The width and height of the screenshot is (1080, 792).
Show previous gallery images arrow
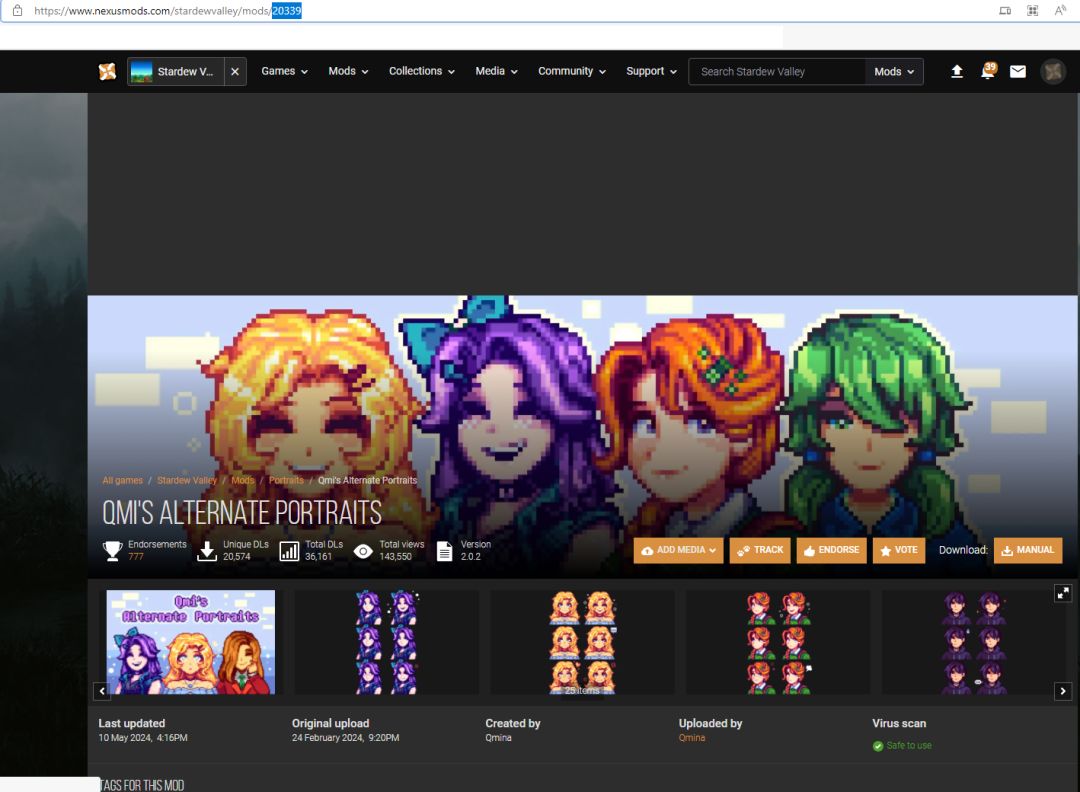click(x=102, y=691)
